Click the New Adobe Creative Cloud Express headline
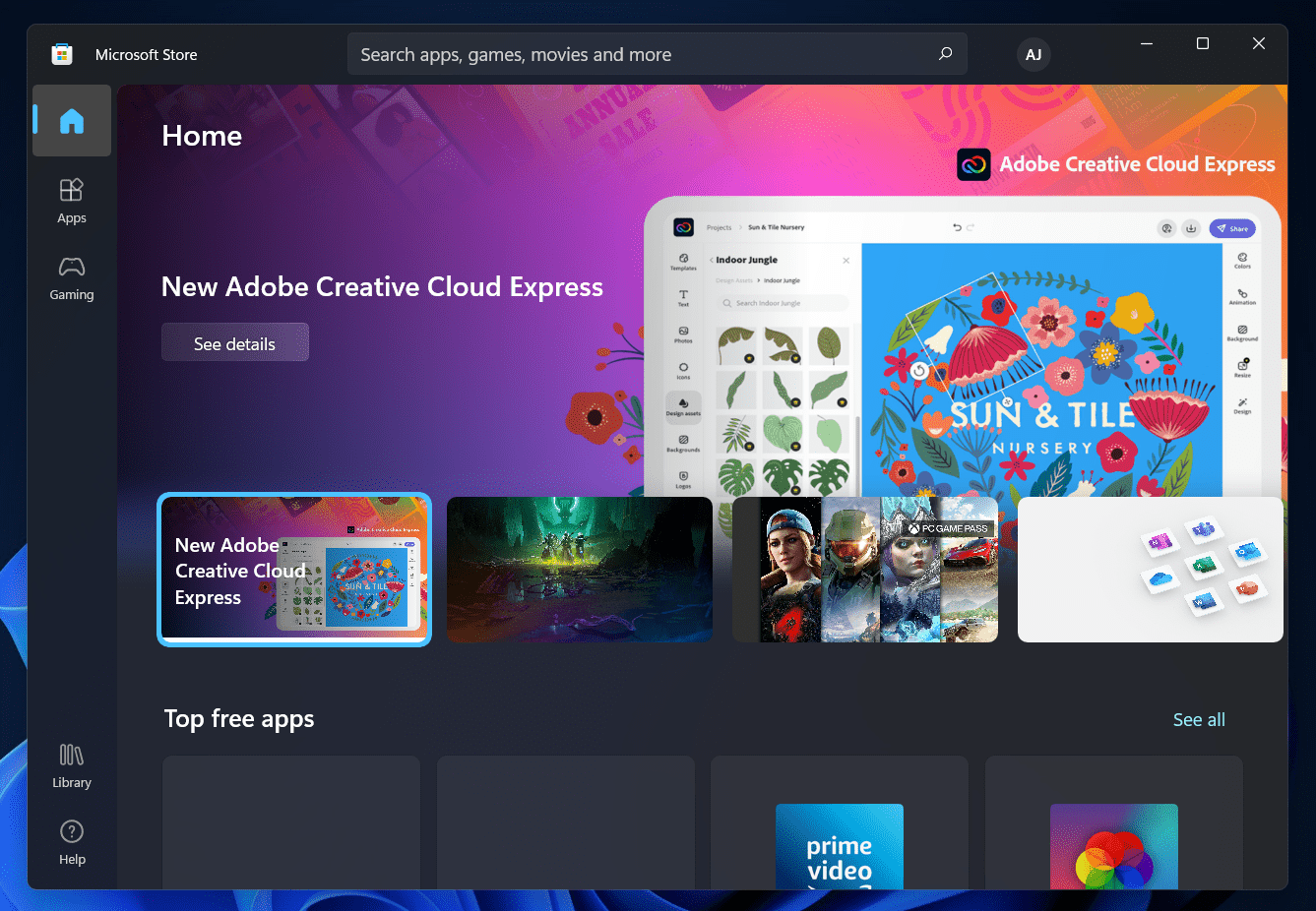 (382, 286)
